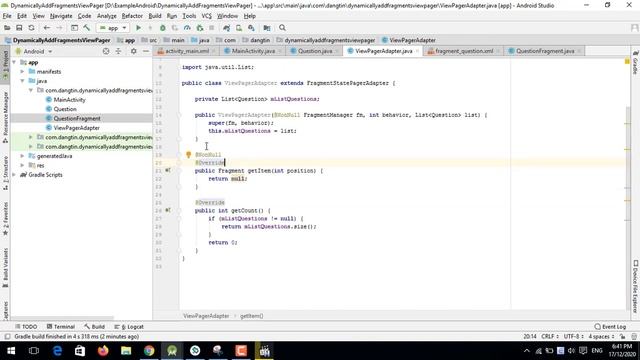Expand the res folder
The height and width of the screenshot is (360, 640).
(22, 165)
